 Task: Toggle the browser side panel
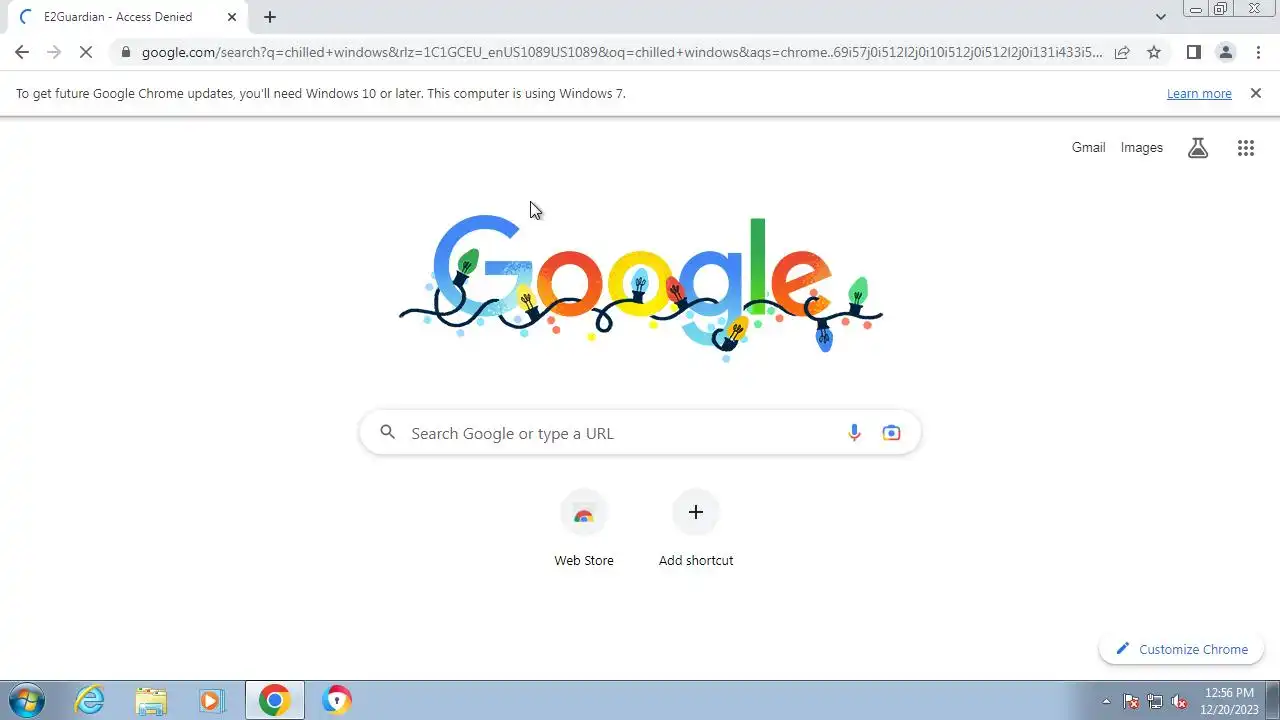click(x=1193, y=52)
